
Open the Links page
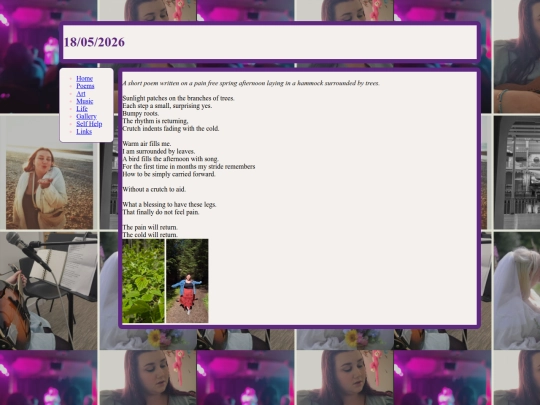pyautogui.click(x=84, y=132)
